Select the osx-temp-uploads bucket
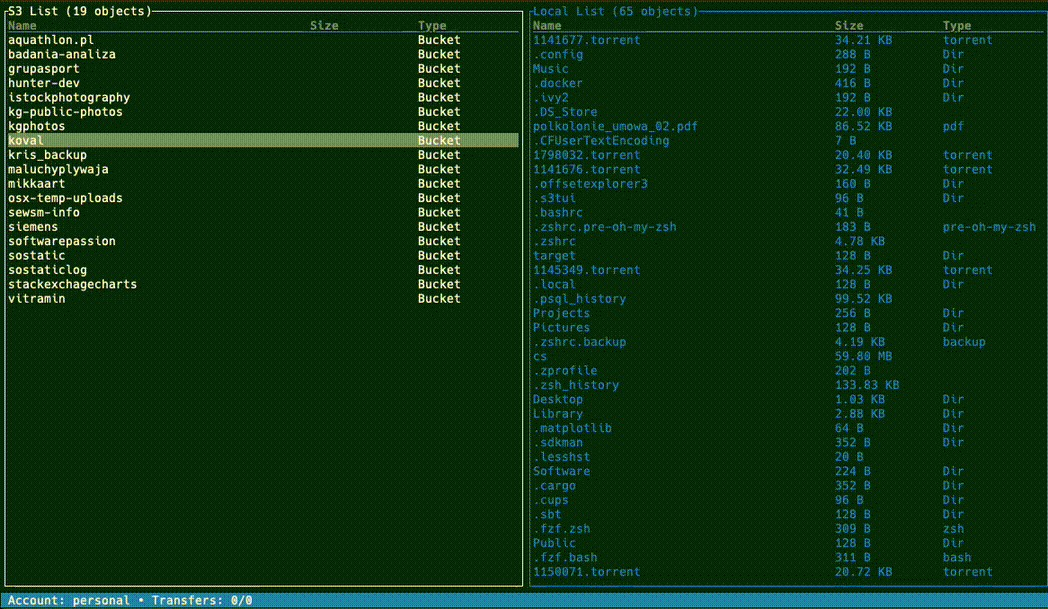The image size is (1048, 609). click(65, 198)
